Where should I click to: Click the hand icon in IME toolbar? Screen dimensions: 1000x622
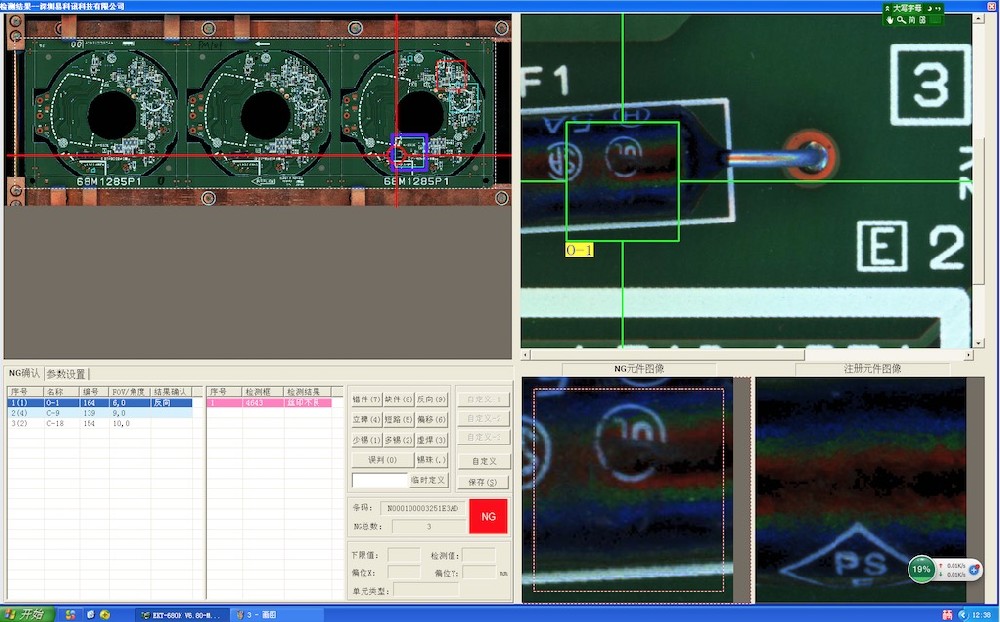(x=890, y=20)
